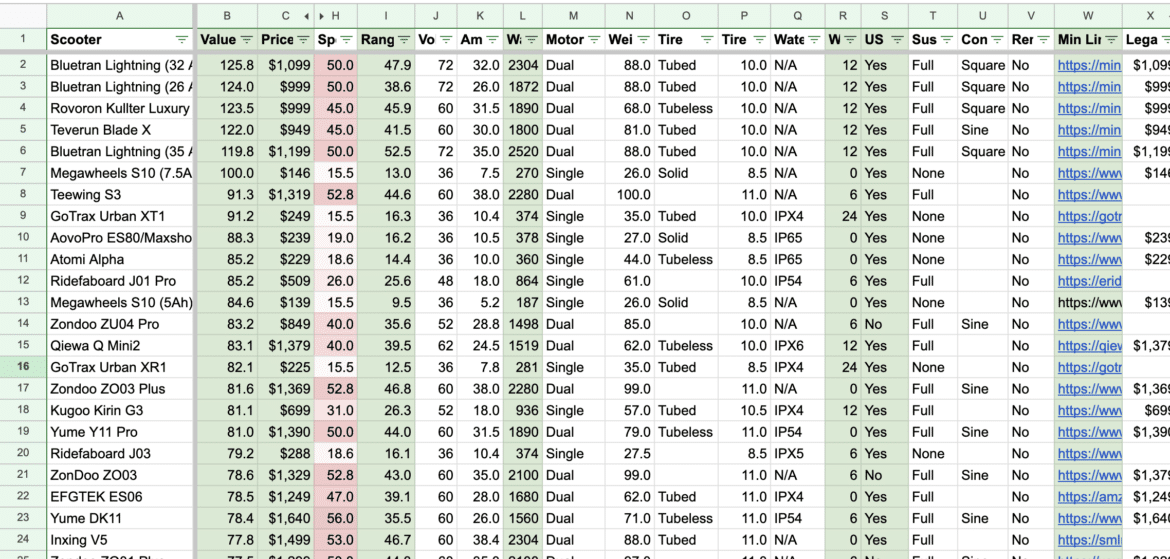The height and width of the screenshot is (559, 1170).
Task: Open the Wei column filter icon
Action: click(645, 40)
